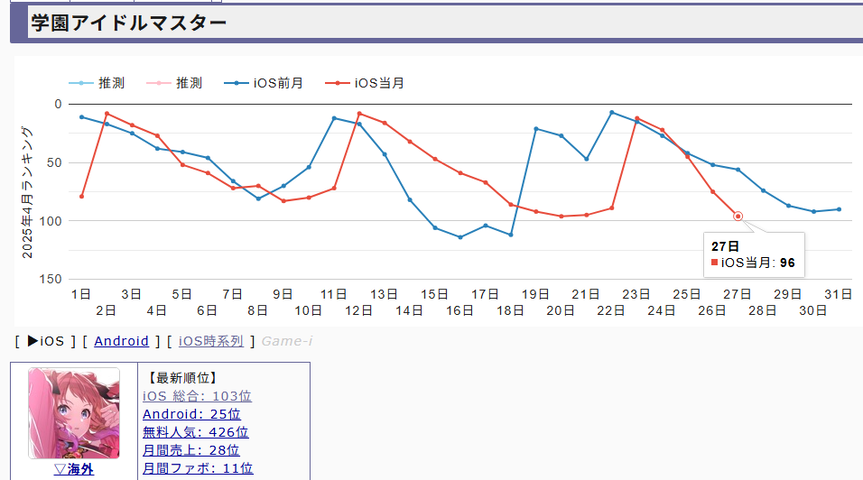Open the iOS 総合: 103位 link
The image size is (863, 480).
click(197, 396)
